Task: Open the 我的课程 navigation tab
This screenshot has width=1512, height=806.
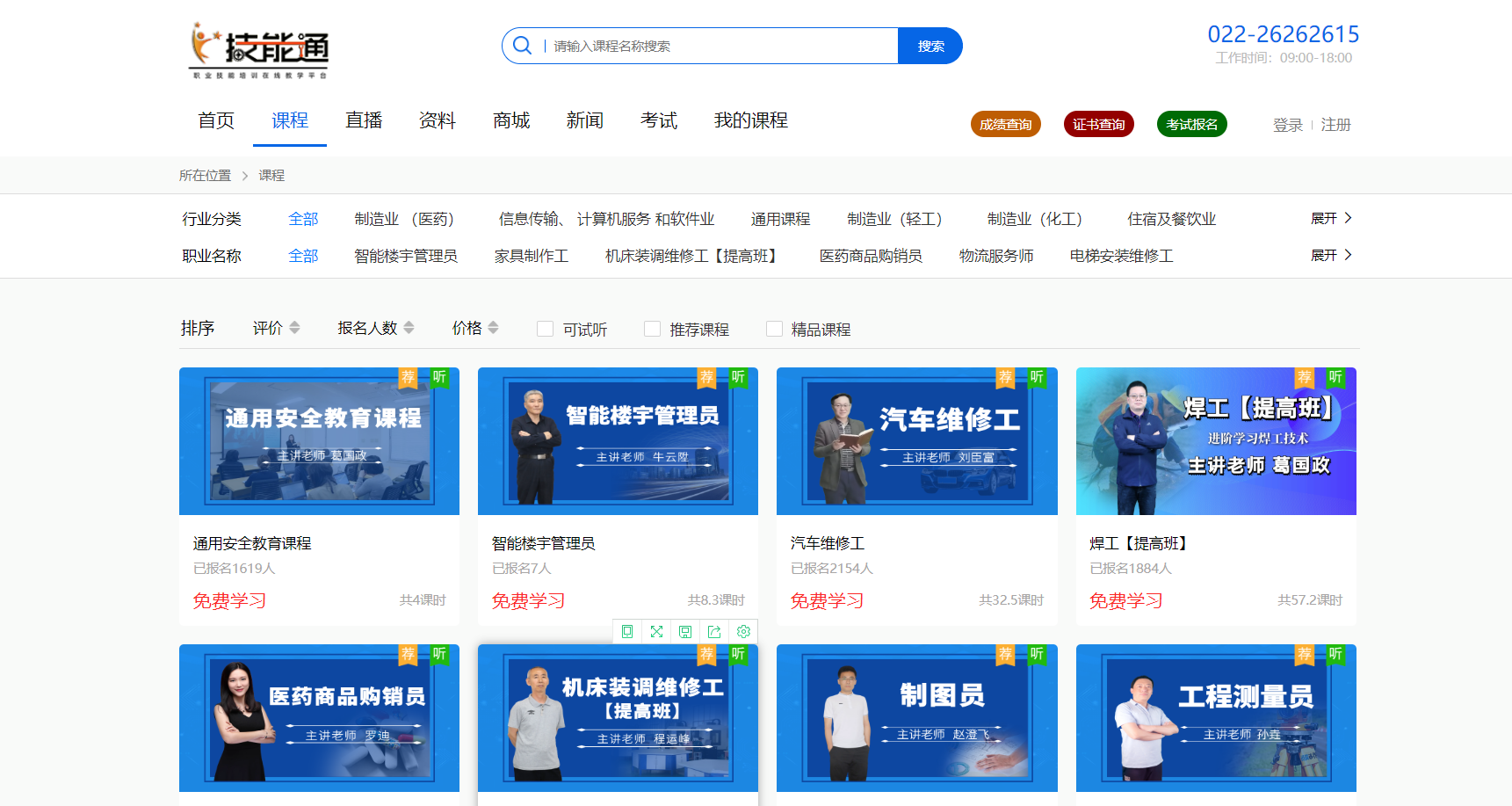Action: (750, 120)
